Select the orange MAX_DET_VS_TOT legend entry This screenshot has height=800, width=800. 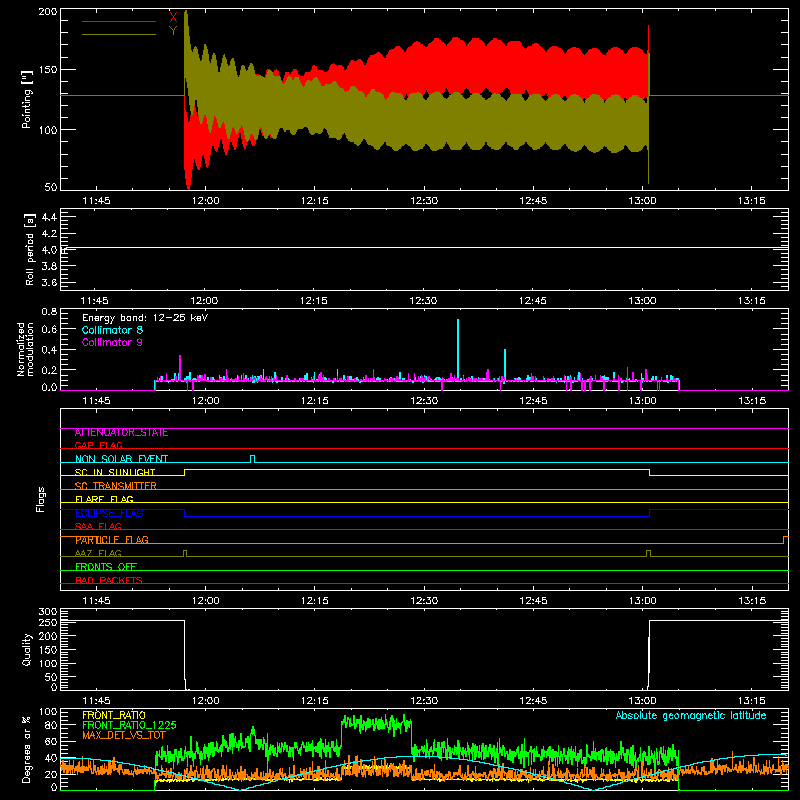(124, 735)
